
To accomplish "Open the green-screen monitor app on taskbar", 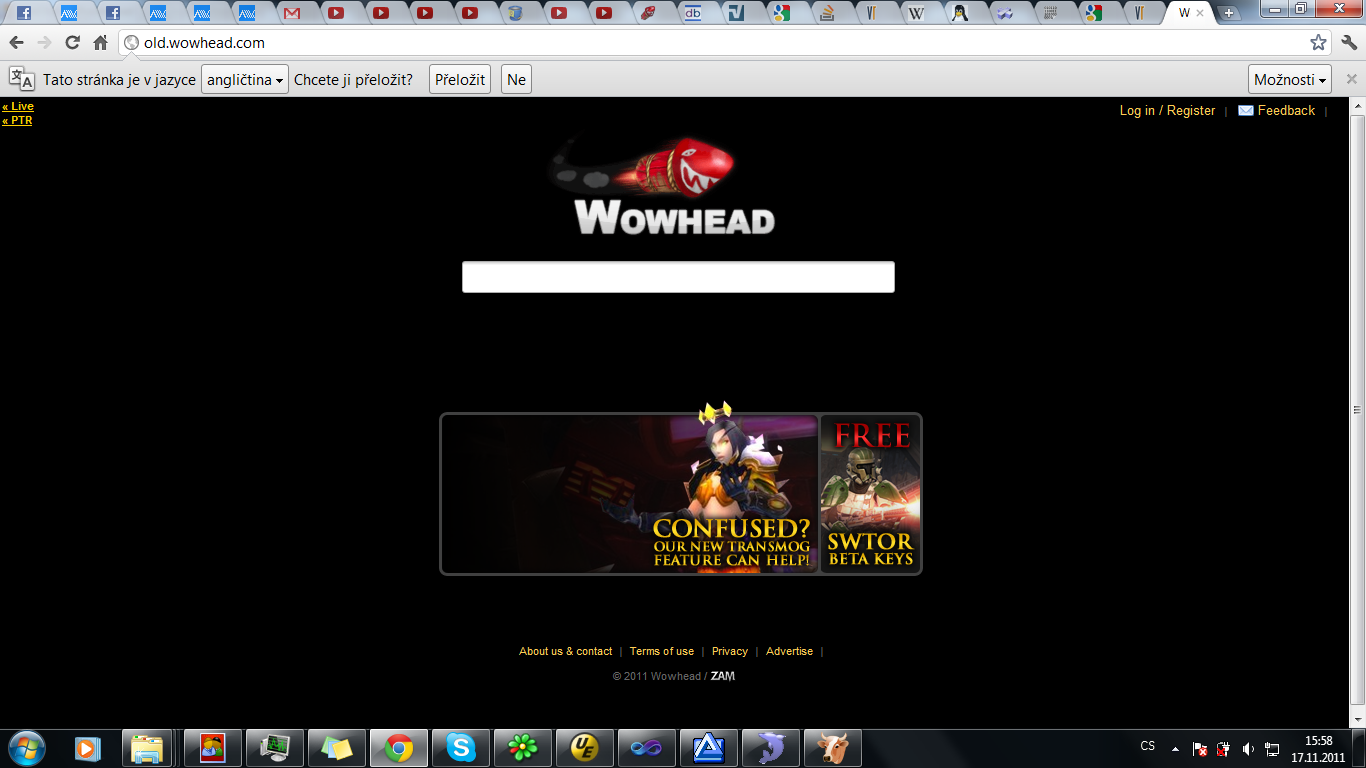I will point(275,748).
